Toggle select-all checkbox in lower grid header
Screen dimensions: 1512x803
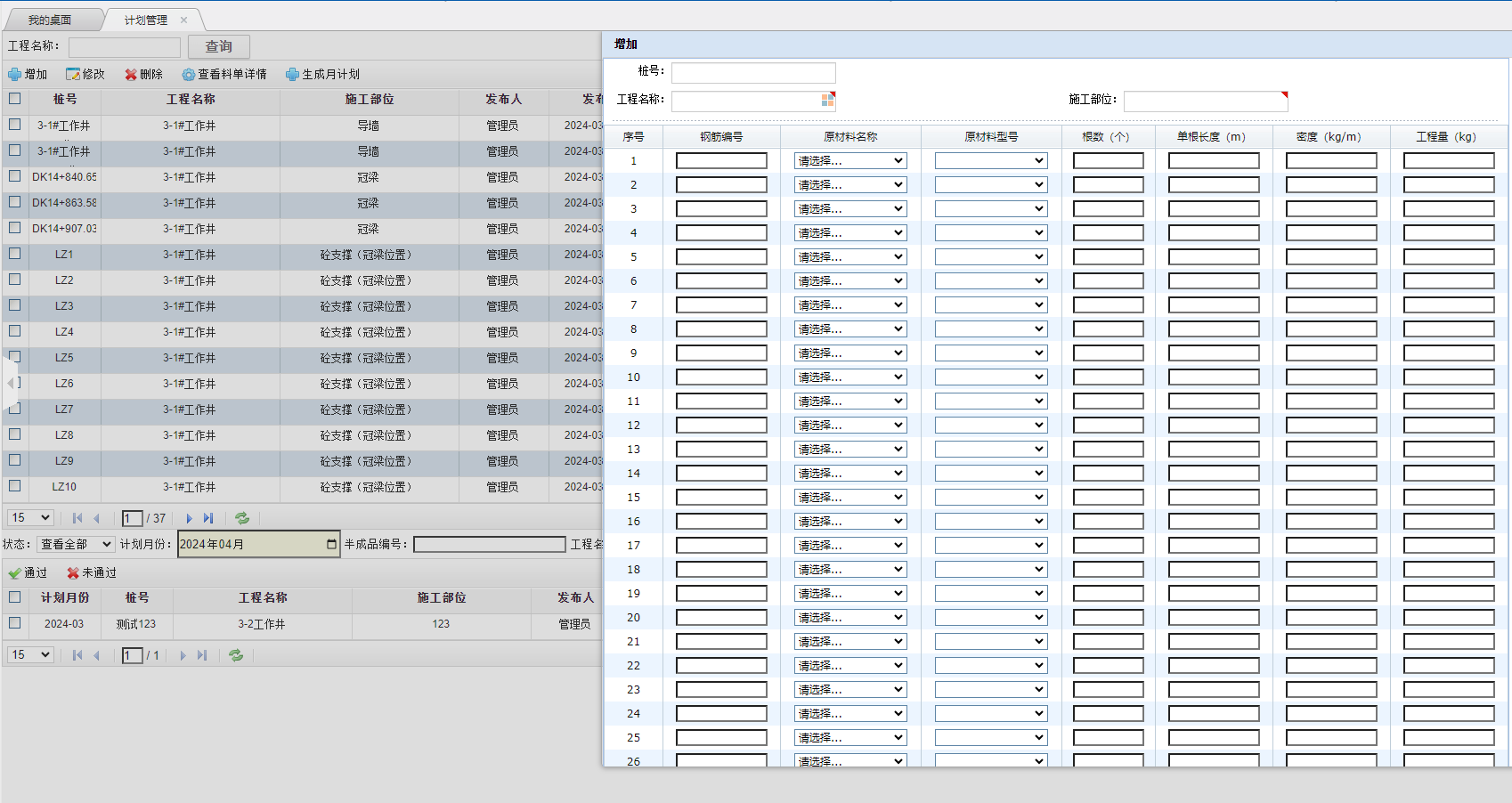(x=15, y=597)
